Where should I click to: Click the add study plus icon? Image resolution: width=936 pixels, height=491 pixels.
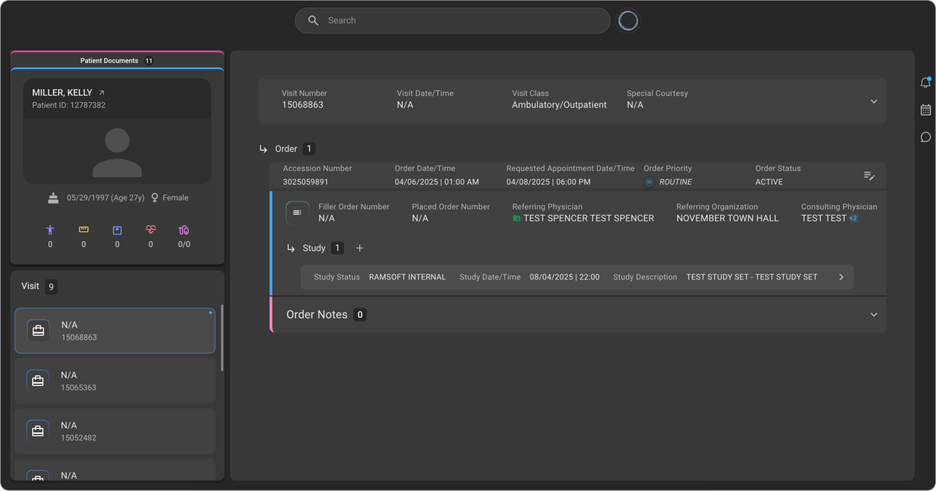pyautogui.click(x=360, y=248)
